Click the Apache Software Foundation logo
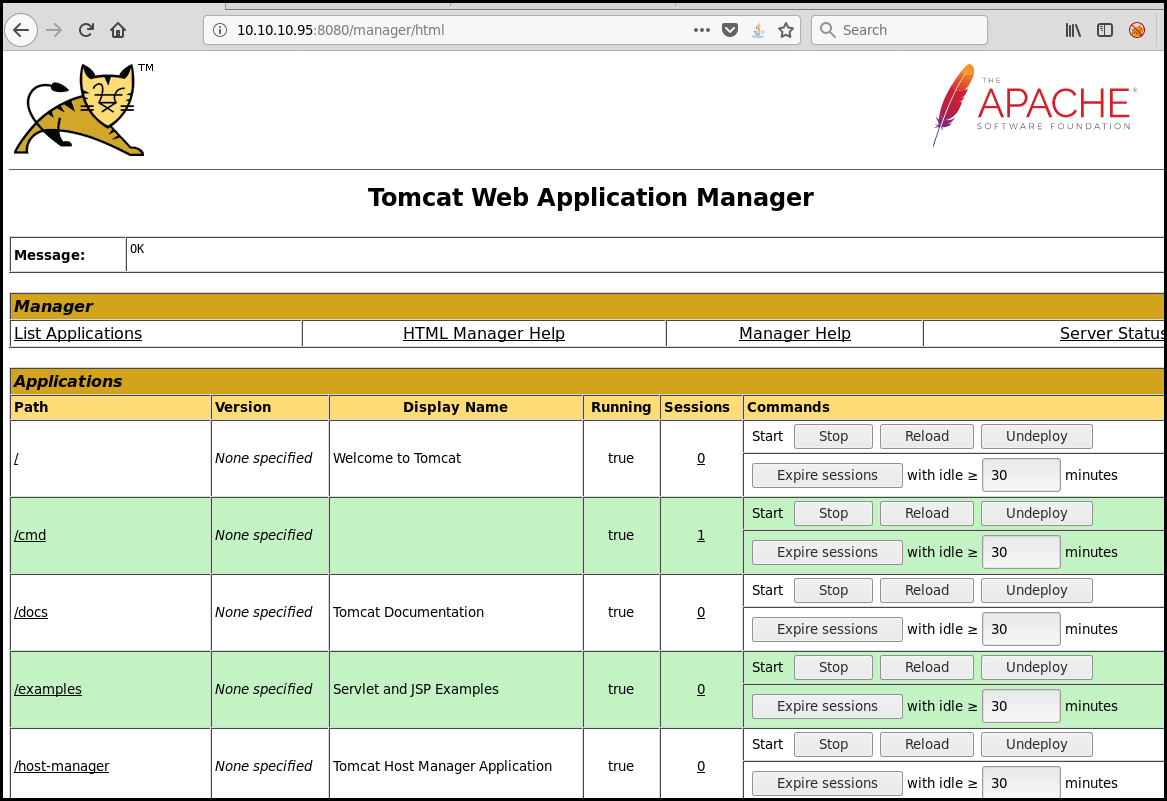 pyautogui.click(x=1035, y=105)
